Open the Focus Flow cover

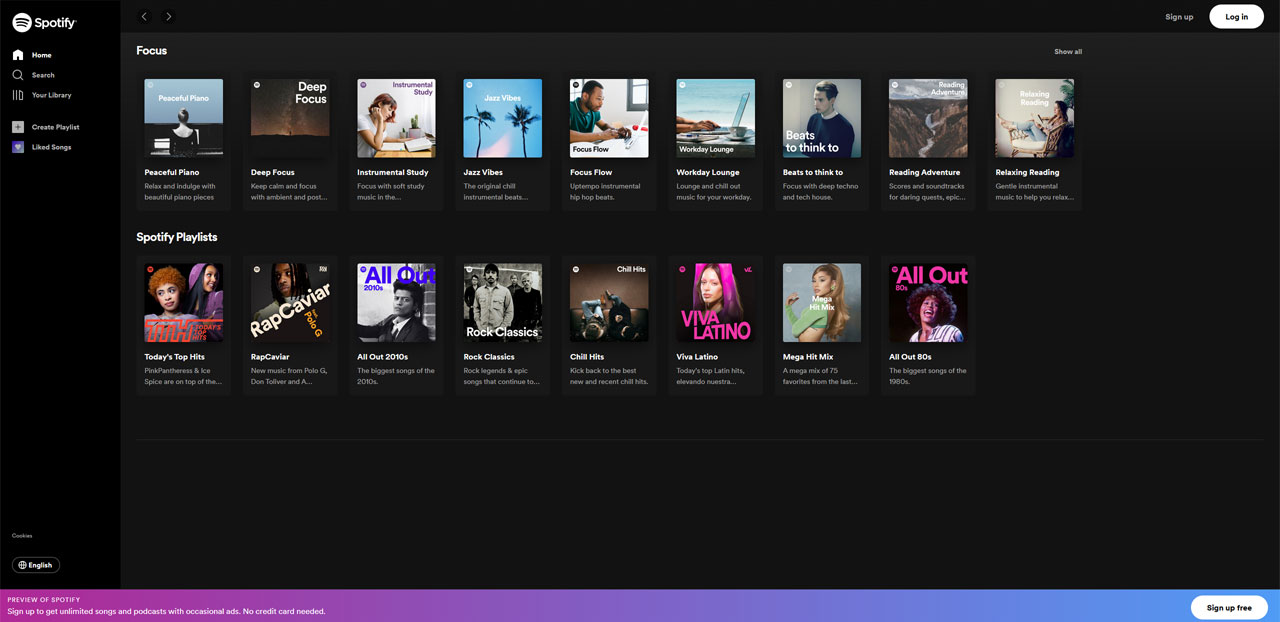click(609, 118)
